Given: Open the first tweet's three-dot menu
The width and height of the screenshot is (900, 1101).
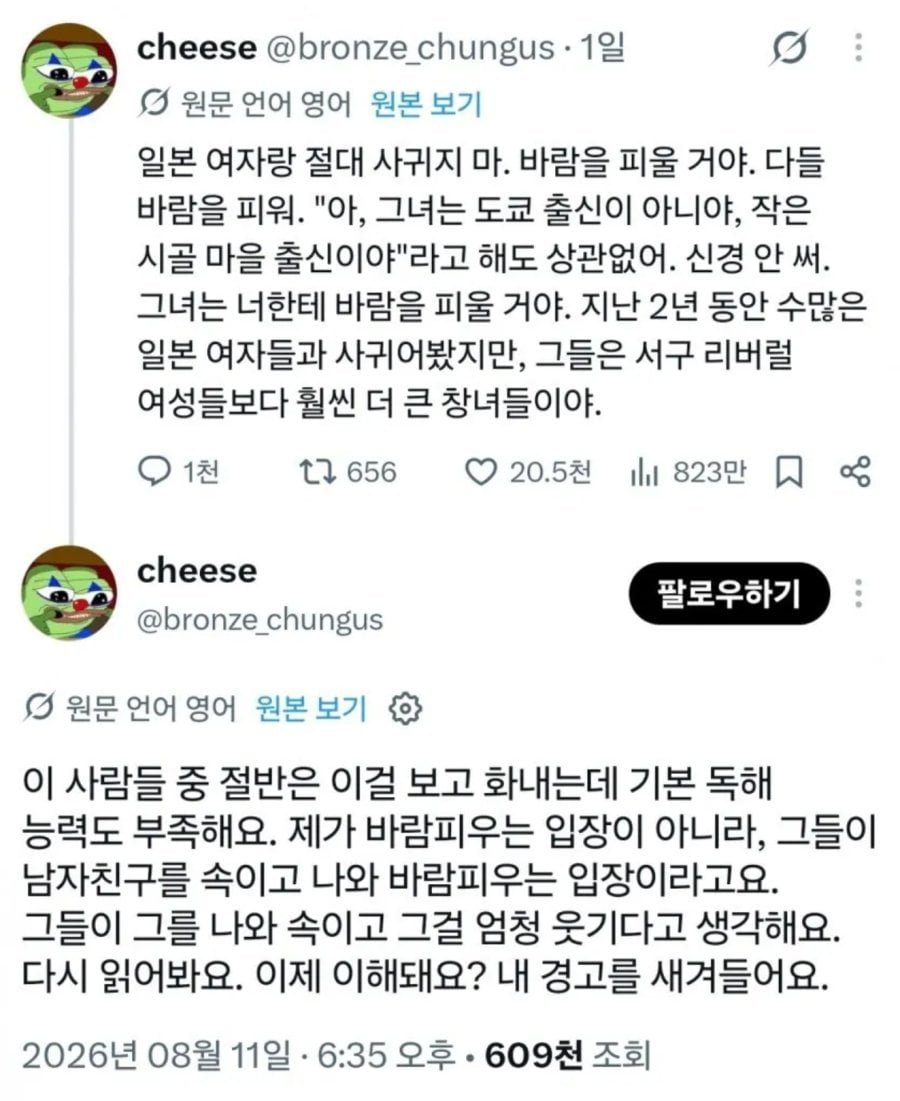Looking at the screenshot, I should pyautogui.click(x=858, y=48).
